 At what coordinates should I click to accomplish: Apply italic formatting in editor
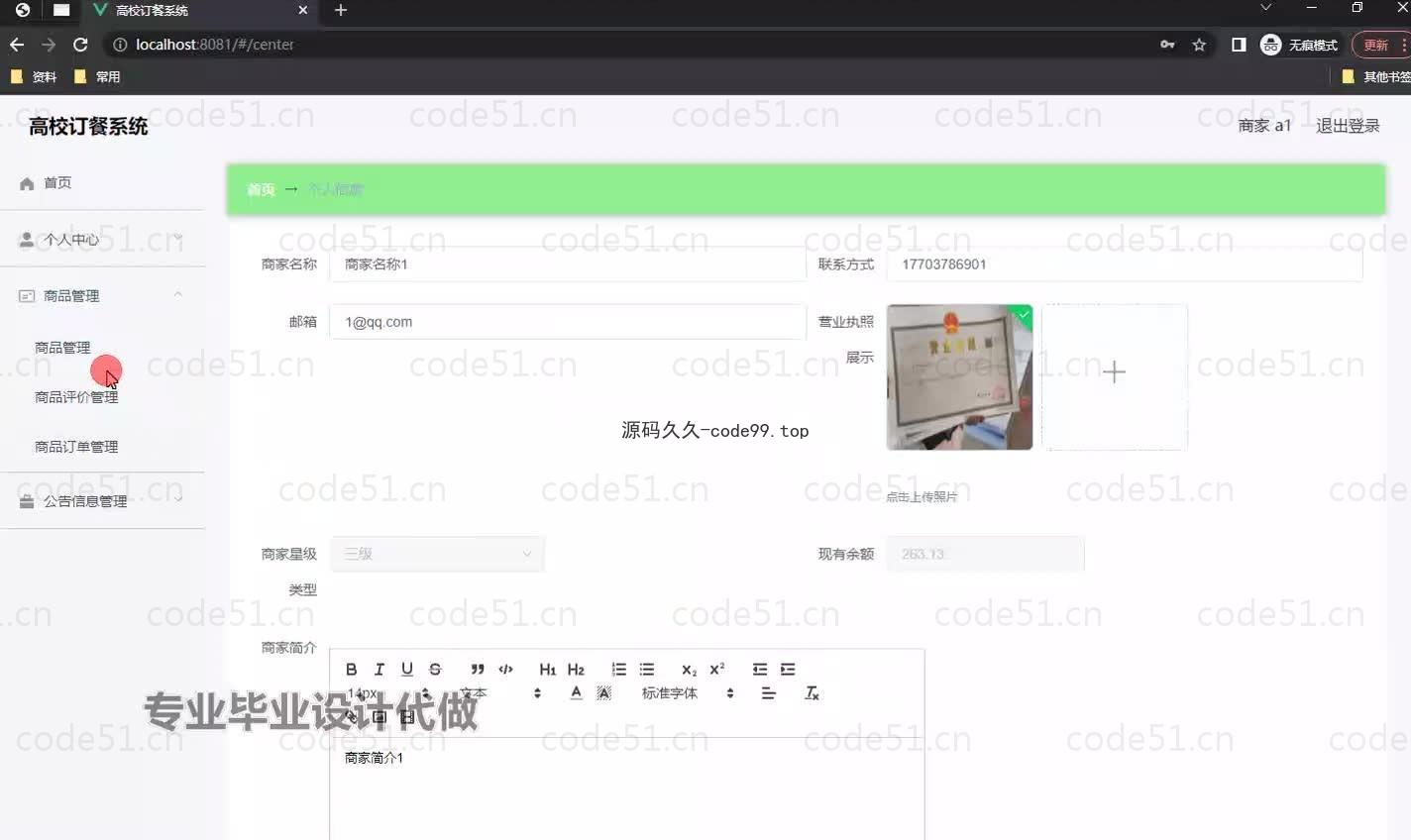[x=379, y=670]
